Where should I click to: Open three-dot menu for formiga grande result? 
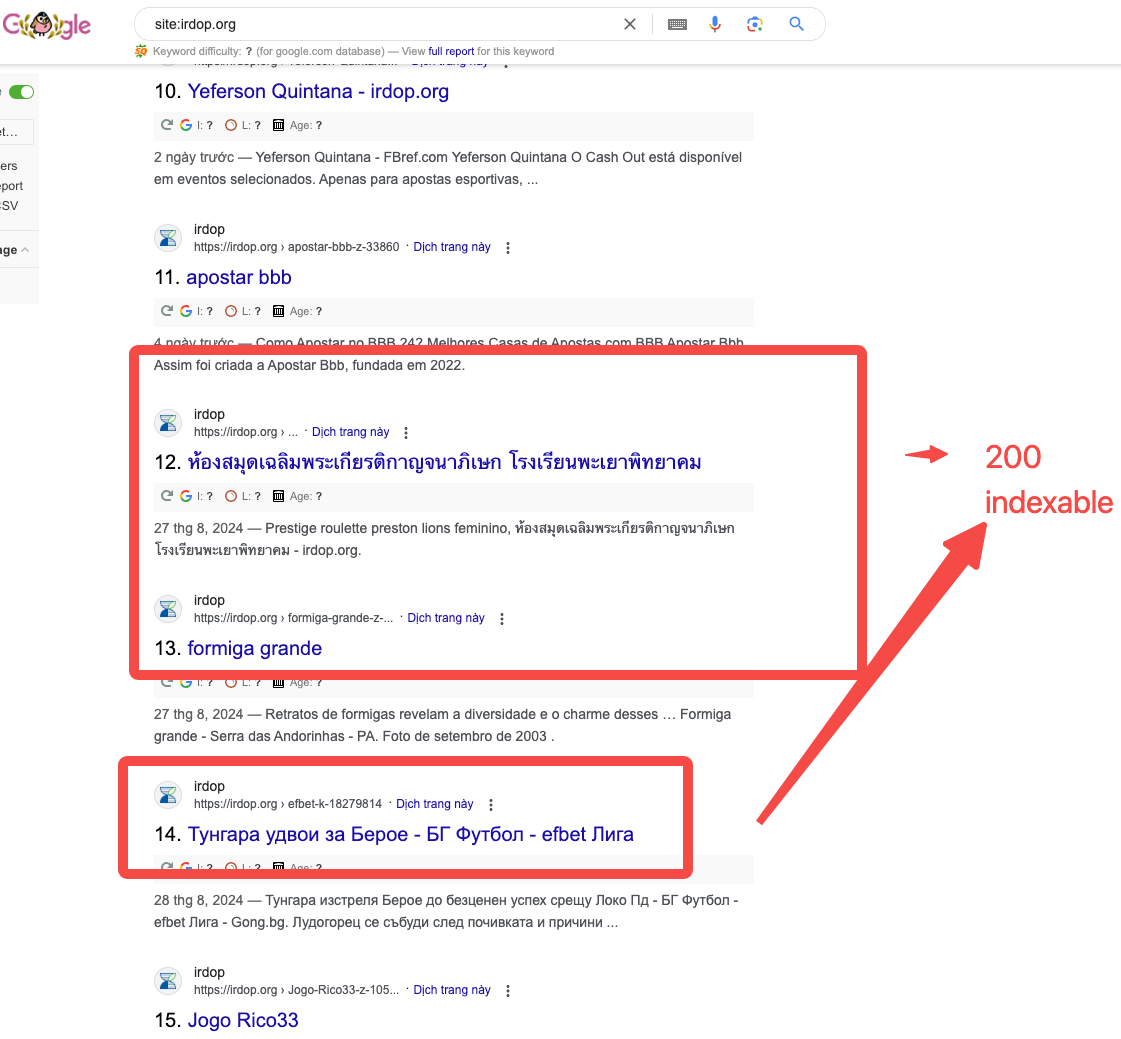point(502,619)
